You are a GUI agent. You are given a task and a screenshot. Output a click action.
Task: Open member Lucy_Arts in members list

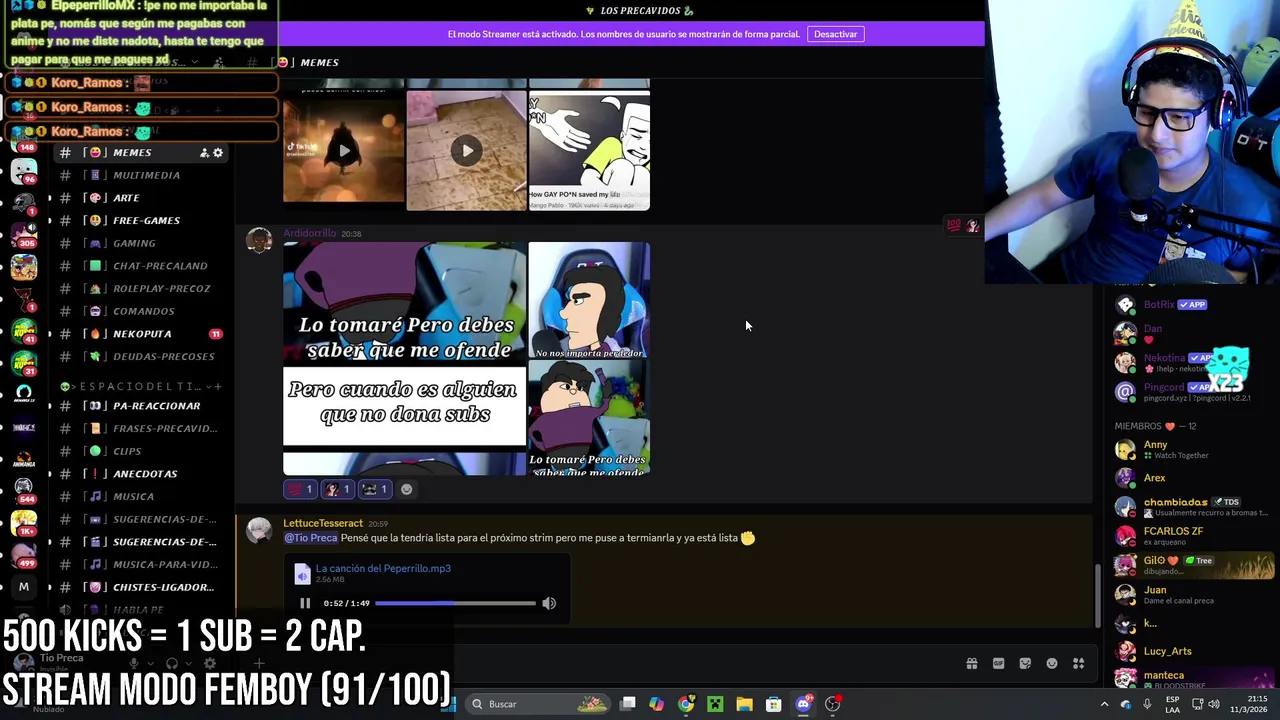1190,651
